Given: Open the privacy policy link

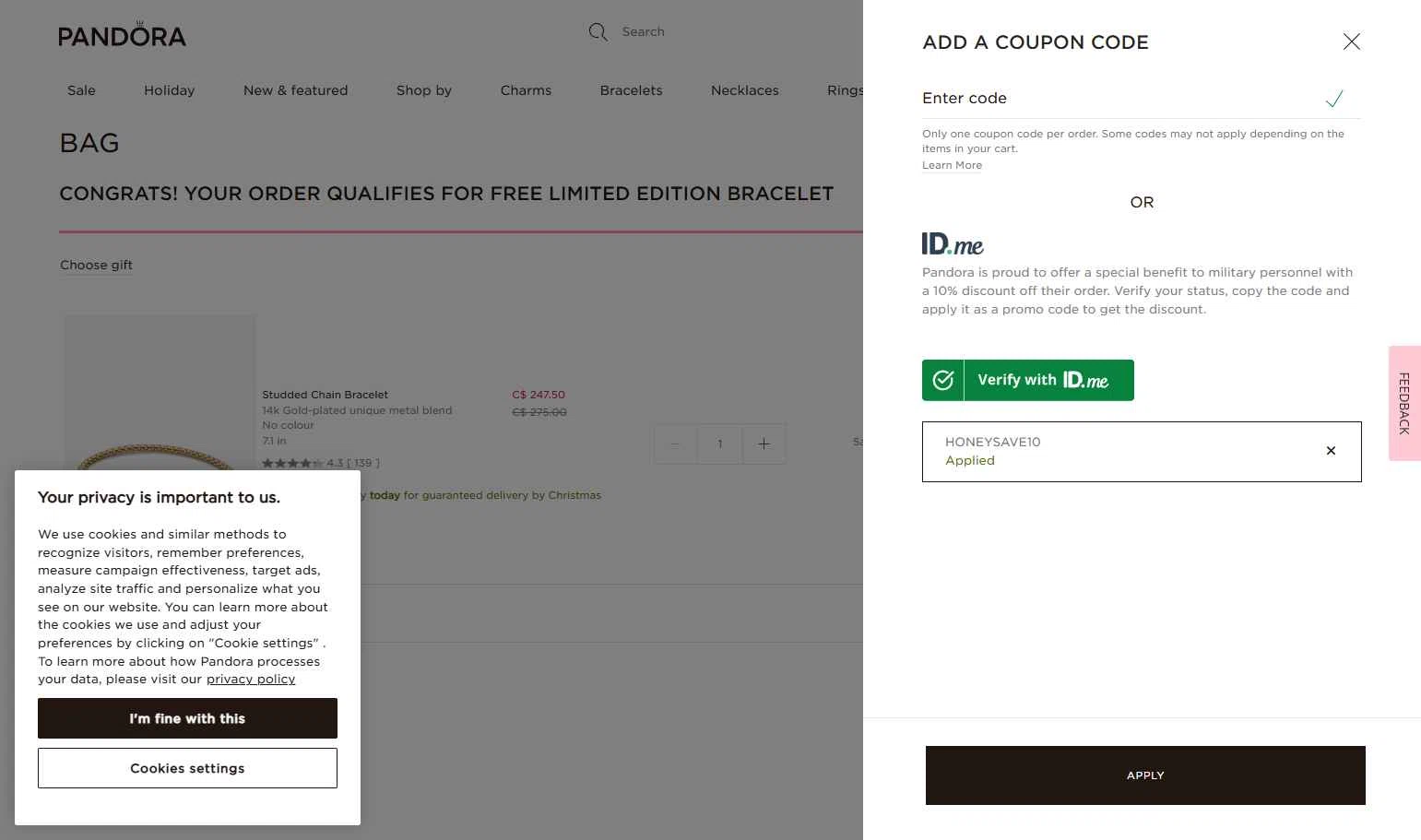Looking at the screenshot, I should 251,680.
